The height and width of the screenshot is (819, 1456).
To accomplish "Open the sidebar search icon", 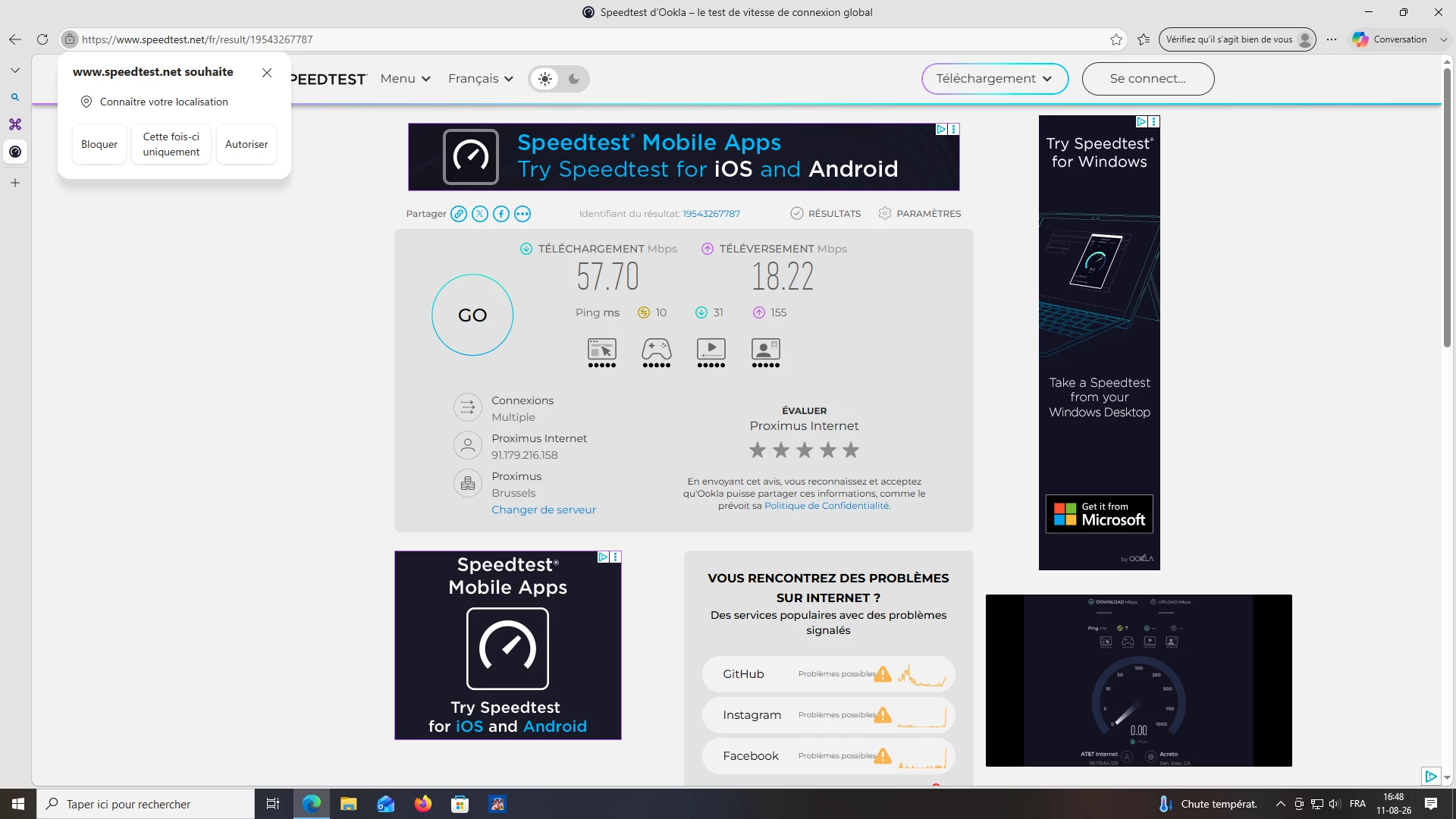I will click(15, 97).
